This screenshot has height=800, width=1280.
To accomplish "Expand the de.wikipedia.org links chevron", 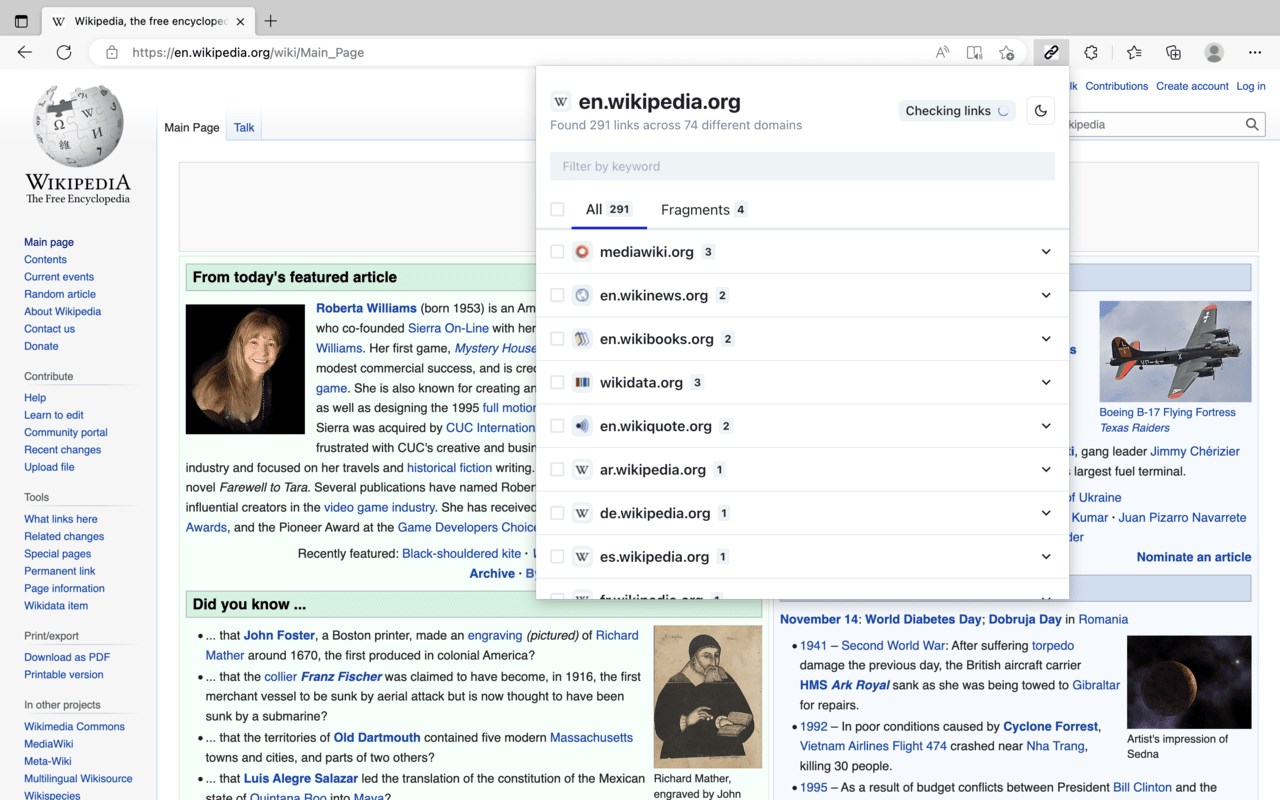I will pyautogui.click(x=1046, y=513).
